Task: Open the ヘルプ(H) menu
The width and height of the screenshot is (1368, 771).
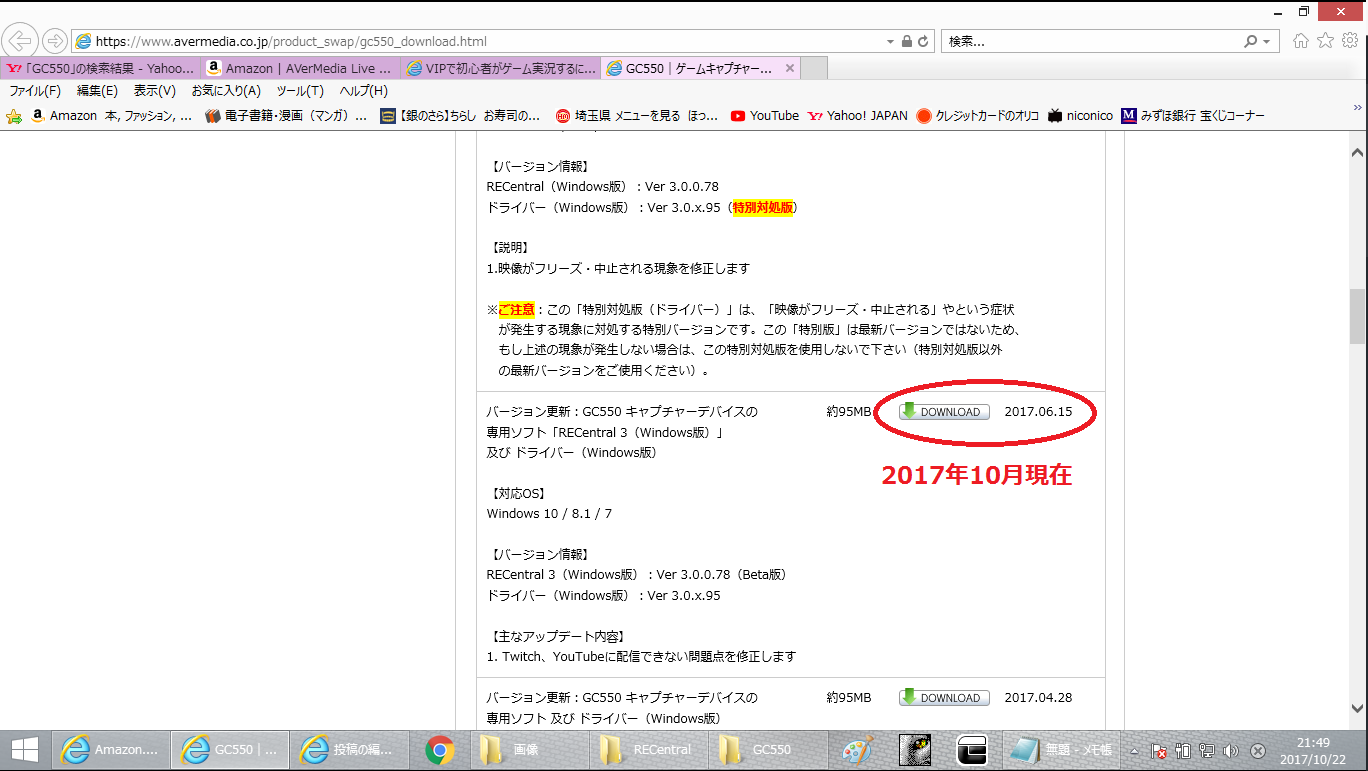Action: 363,91
